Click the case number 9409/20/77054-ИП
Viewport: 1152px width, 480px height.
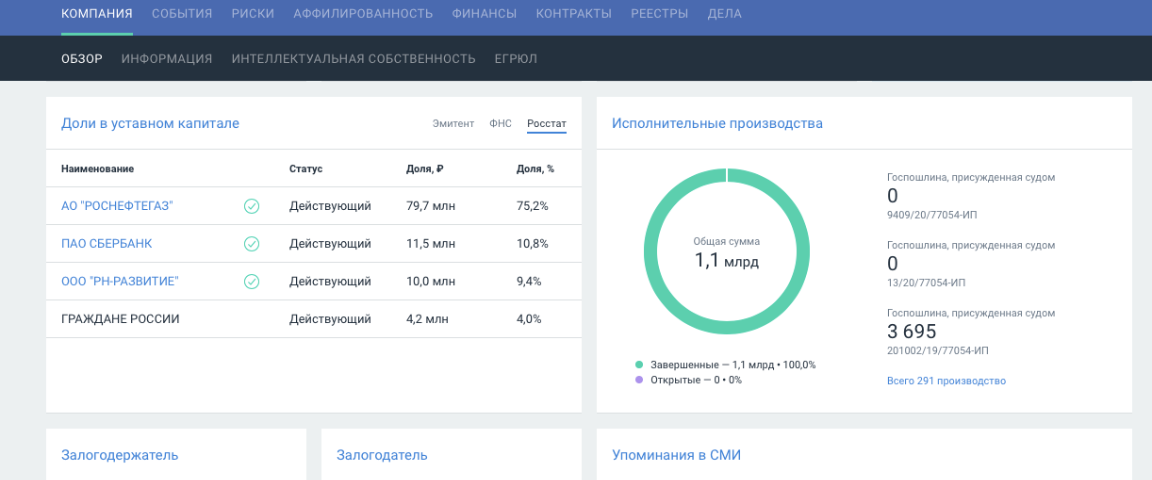tap(932, 215)
